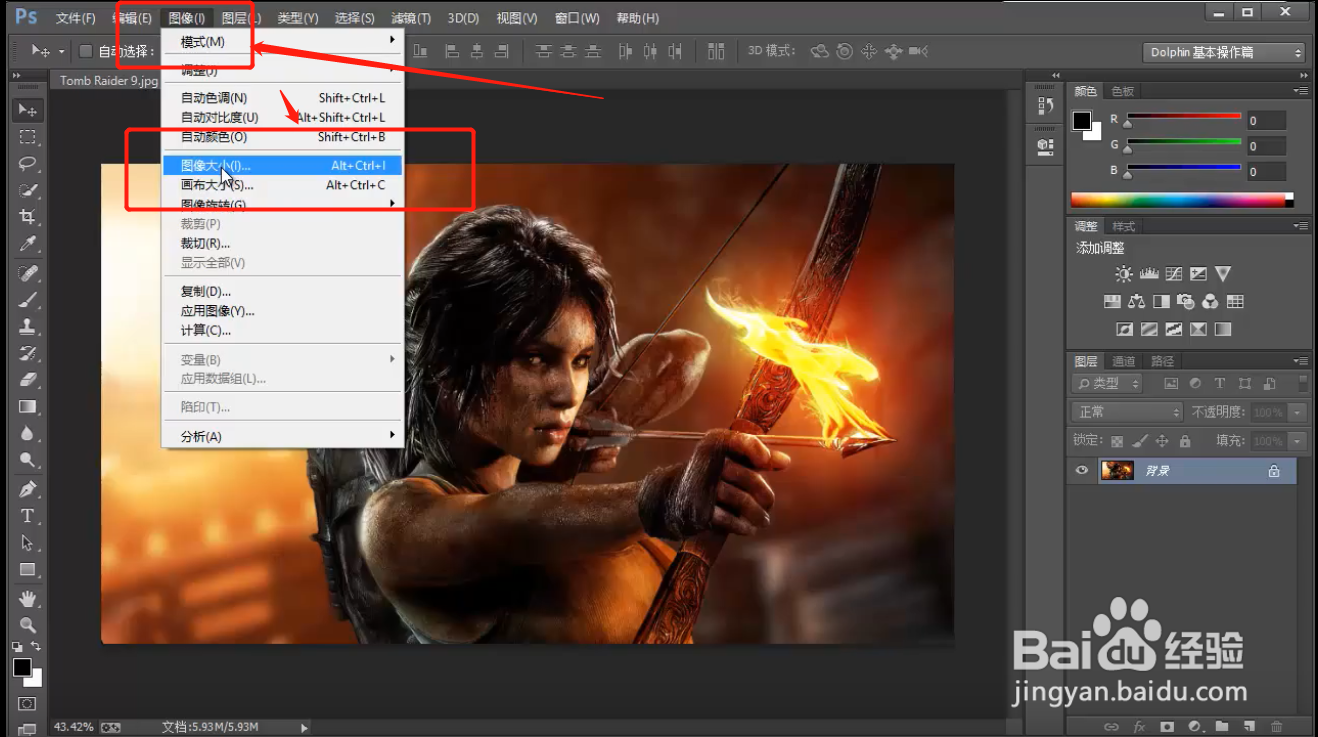
Task: Click the R channel slider
Action: click(x=1184, y=119)
